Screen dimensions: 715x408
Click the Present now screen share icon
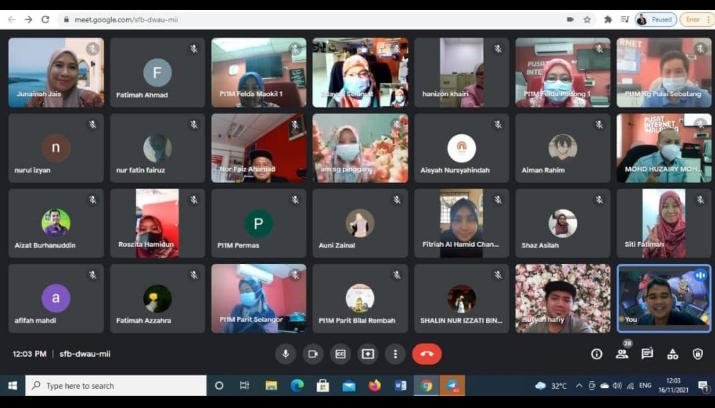point(368,354)
